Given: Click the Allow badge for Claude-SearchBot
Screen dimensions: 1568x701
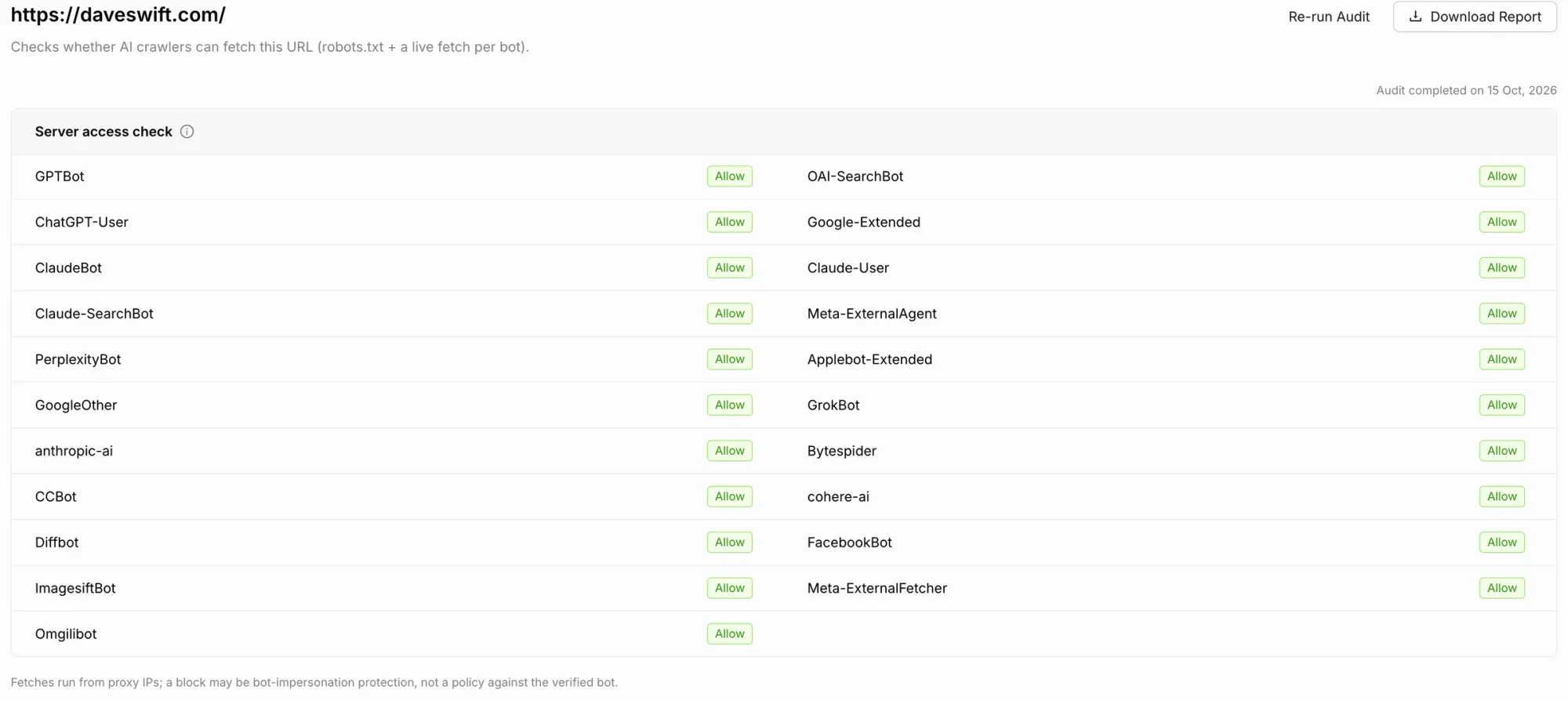Looking at the screenshot, I should coord(730,314).
